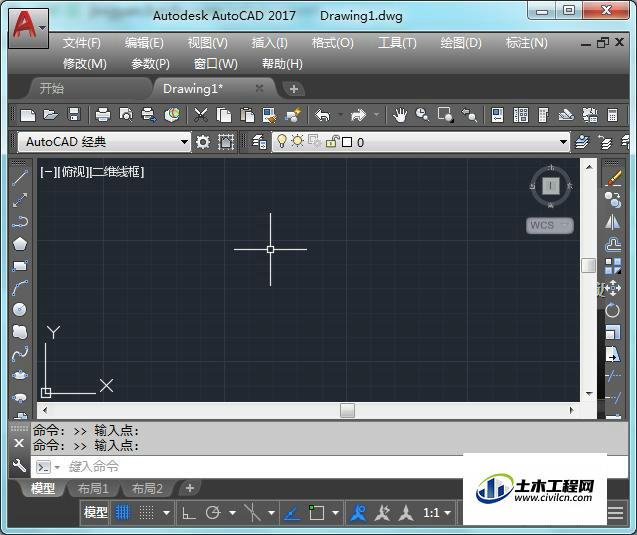The width and height of the screenshot is (637, 535).
Task: Click the layer 0 color swatch
Action: coord(347,142)
